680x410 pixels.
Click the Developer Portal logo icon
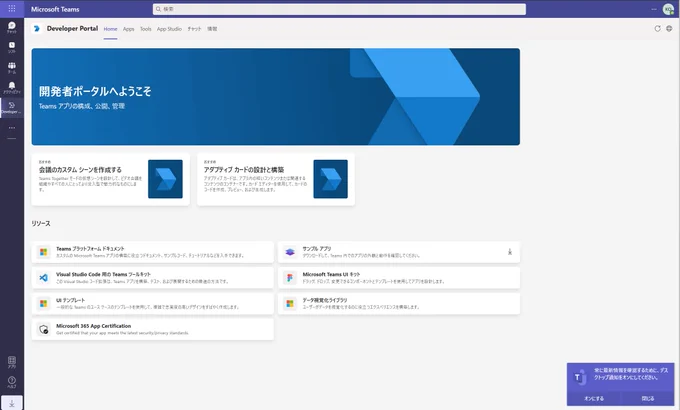click(x=37, y=29)
